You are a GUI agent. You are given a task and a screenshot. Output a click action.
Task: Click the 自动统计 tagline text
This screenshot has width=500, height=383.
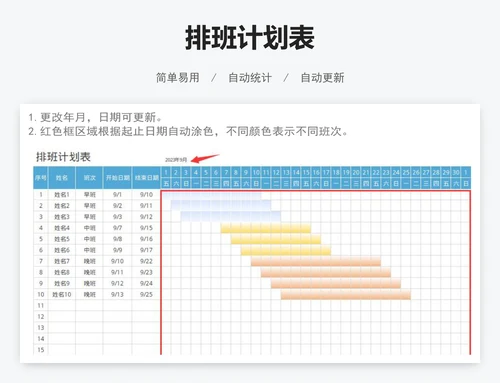coord(250,78)
